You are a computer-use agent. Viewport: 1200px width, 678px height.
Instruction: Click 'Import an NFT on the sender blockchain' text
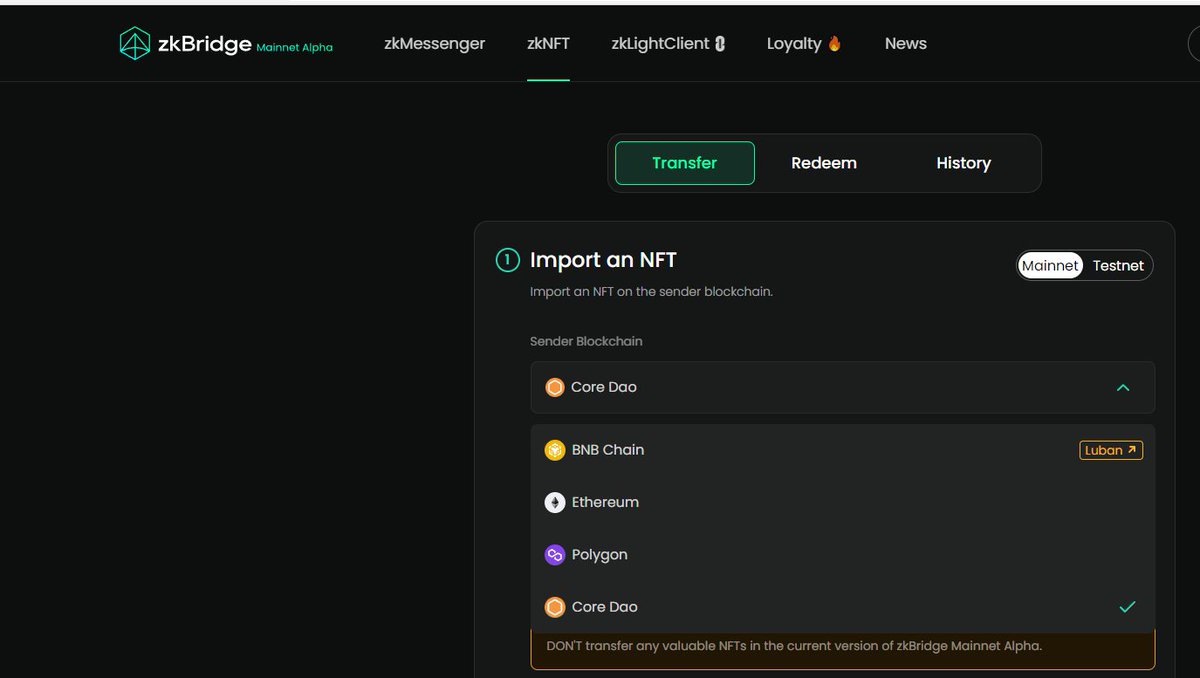click(x=651, y=291)
